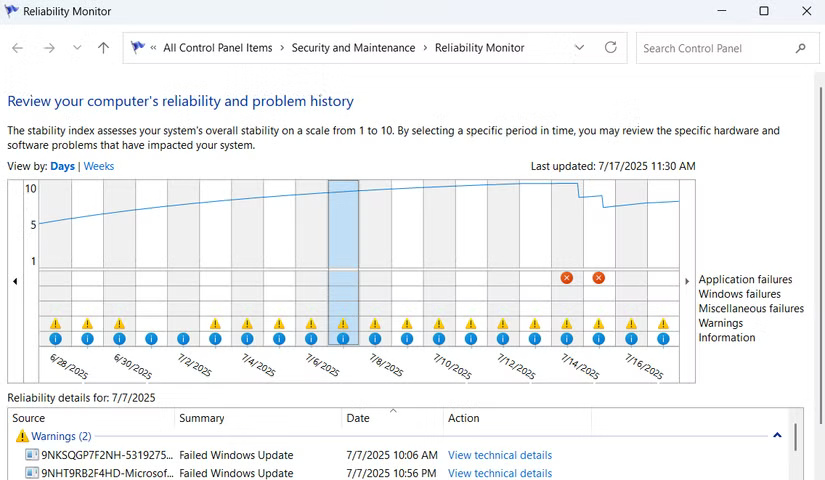Click the leftmost red application failure icon

[x=567, y=278]
